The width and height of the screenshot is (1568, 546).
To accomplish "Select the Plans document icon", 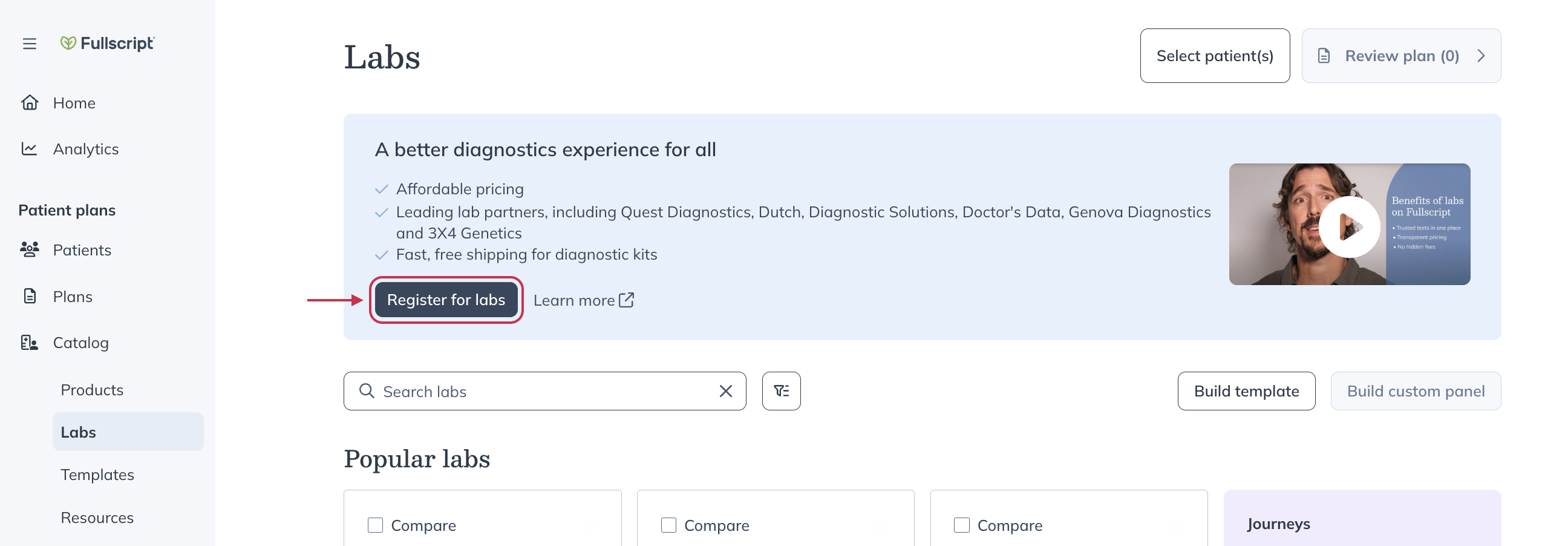I will click(30, 296).
